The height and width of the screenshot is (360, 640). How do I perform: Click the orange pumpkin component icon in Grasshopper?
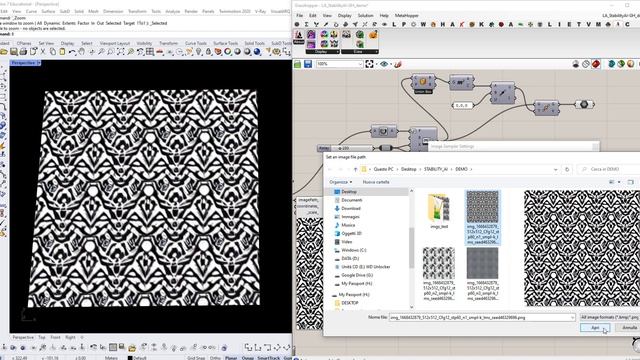pos(373,35)
